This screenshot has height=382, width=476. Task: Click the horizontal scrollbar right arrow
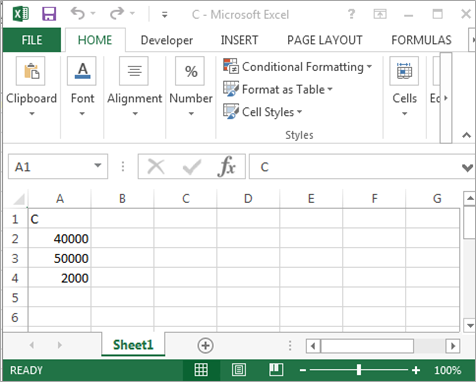point(453,346)
